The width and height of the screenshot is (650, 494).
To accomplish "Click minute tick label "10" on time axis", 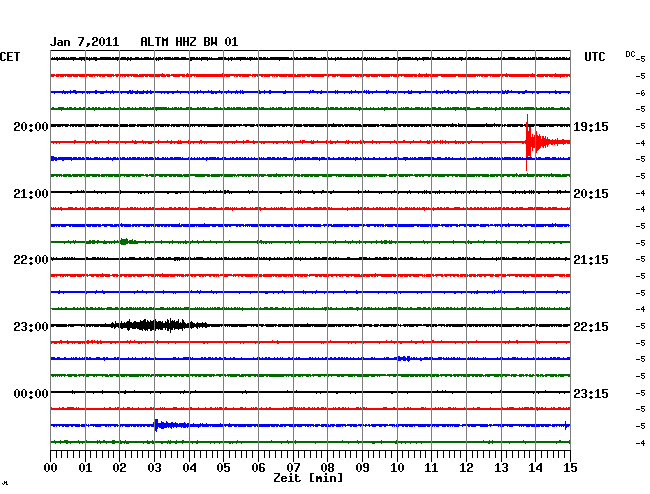I will pyautogui.click(x=397, y=468).
